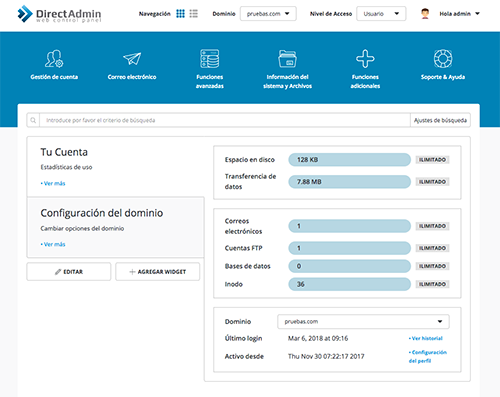Click the Funciones adicionales label
The image size is (500, 397).
(365, 81)
